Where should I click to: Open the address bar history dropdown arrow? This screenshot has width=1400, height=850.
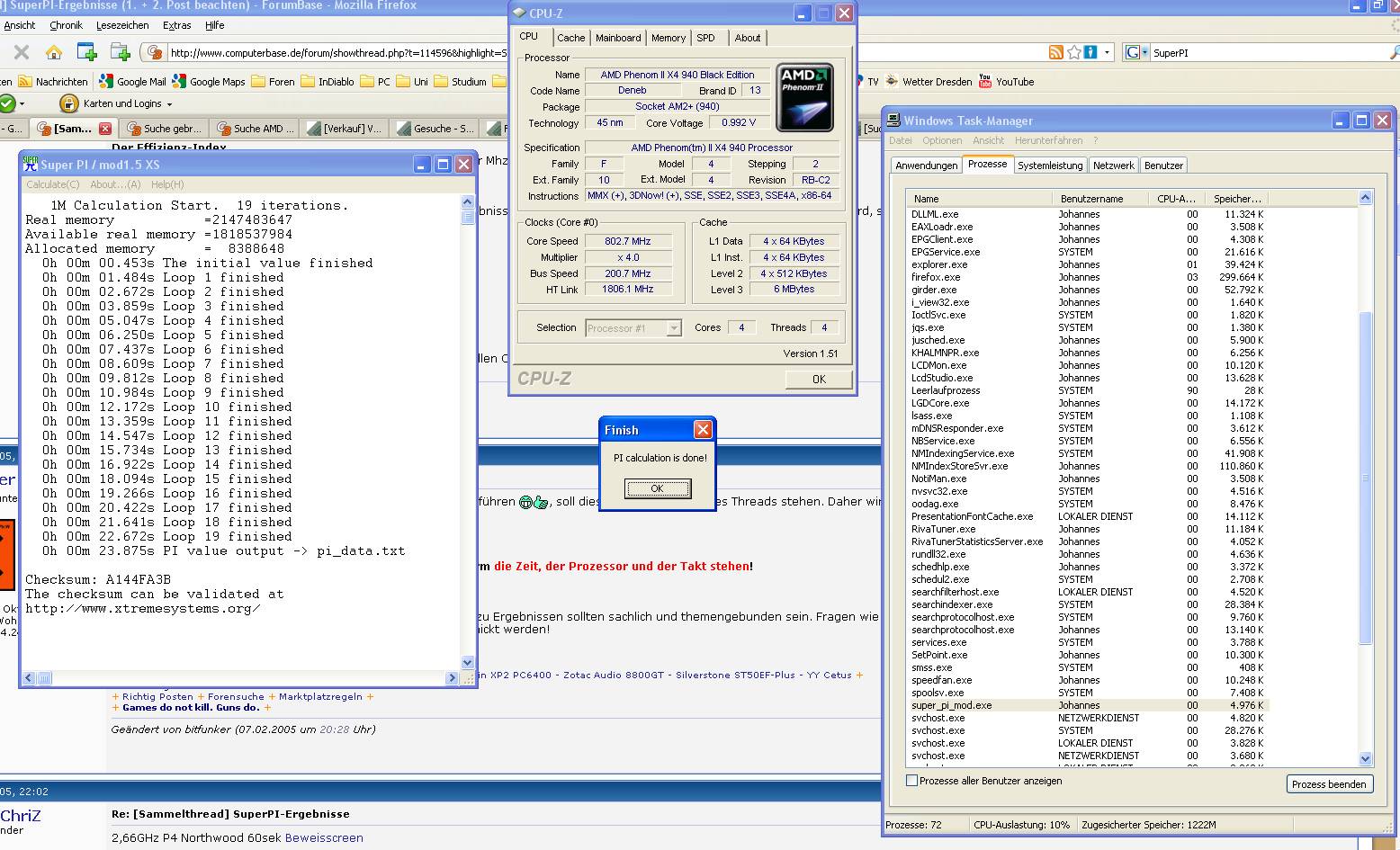[x=1108, y=52]
